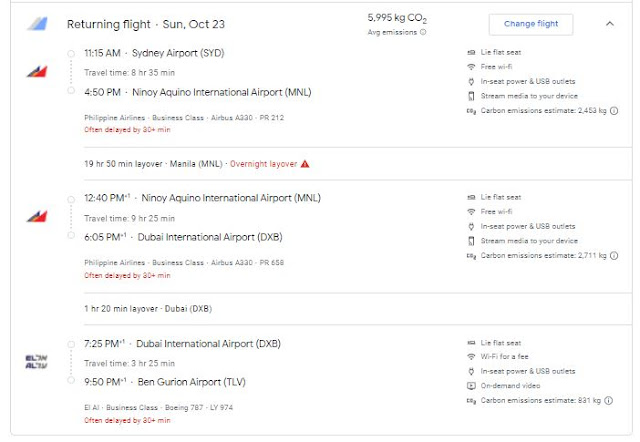Collapse the returning flight details chevron
Viewport: 640px width, 442px height.
click(x=611, y=23)
